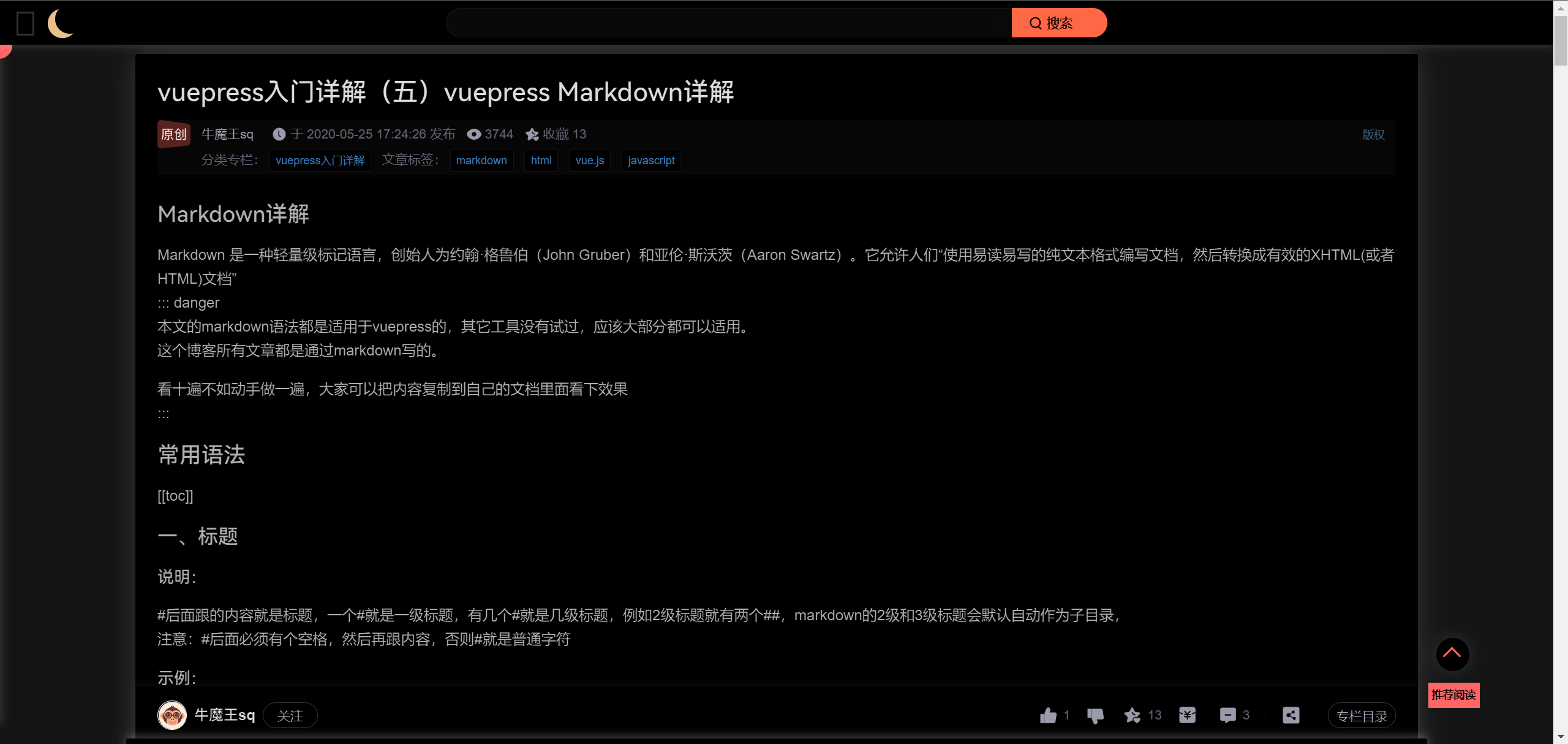
Task: Click the share icon in bottom bar
Action: coord(1291,715)
